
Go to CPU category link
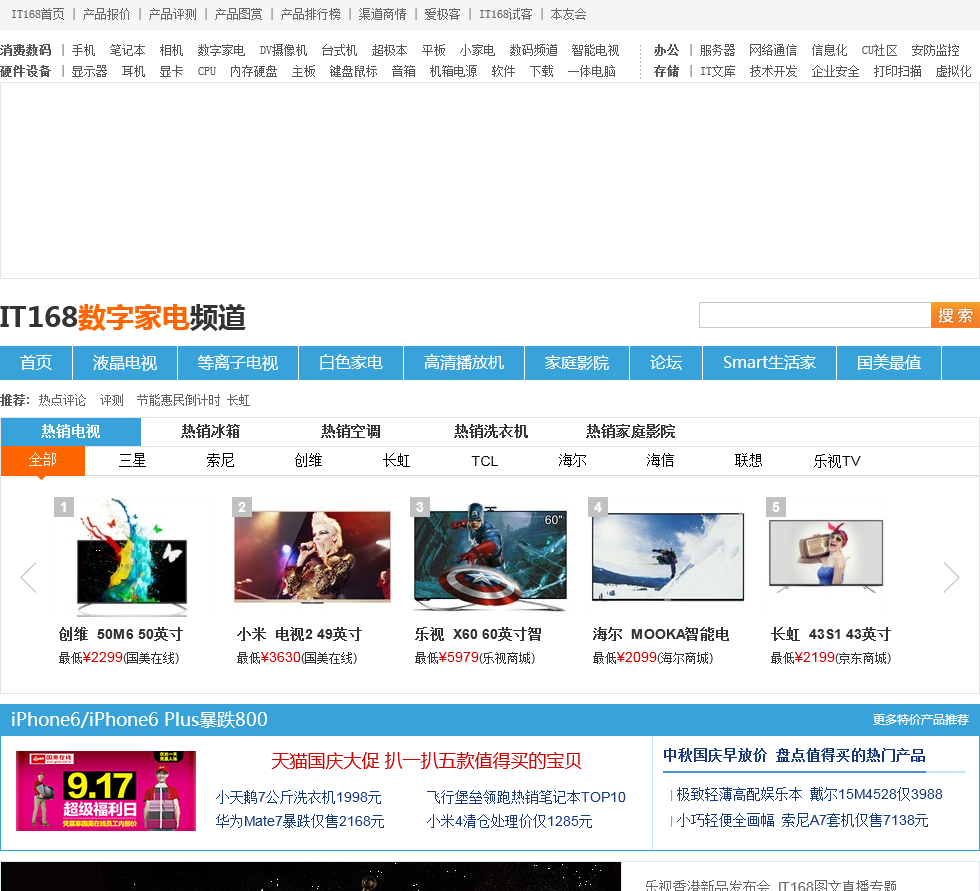pyautogui.click(x=207, y=72)
